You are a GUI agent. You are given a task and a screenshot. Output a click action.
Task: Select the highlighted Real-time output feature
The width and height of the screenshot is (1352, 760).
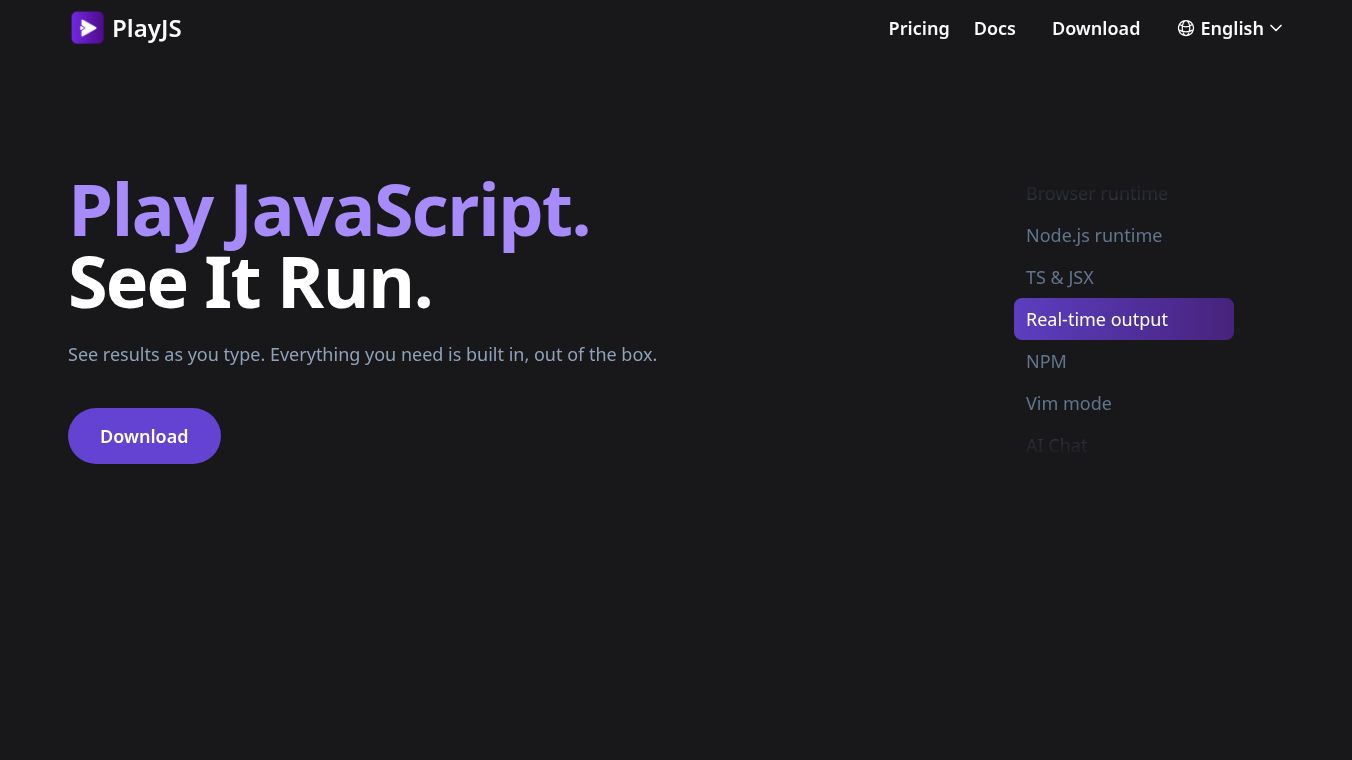pyautogui.click(x=1124, y=319)
